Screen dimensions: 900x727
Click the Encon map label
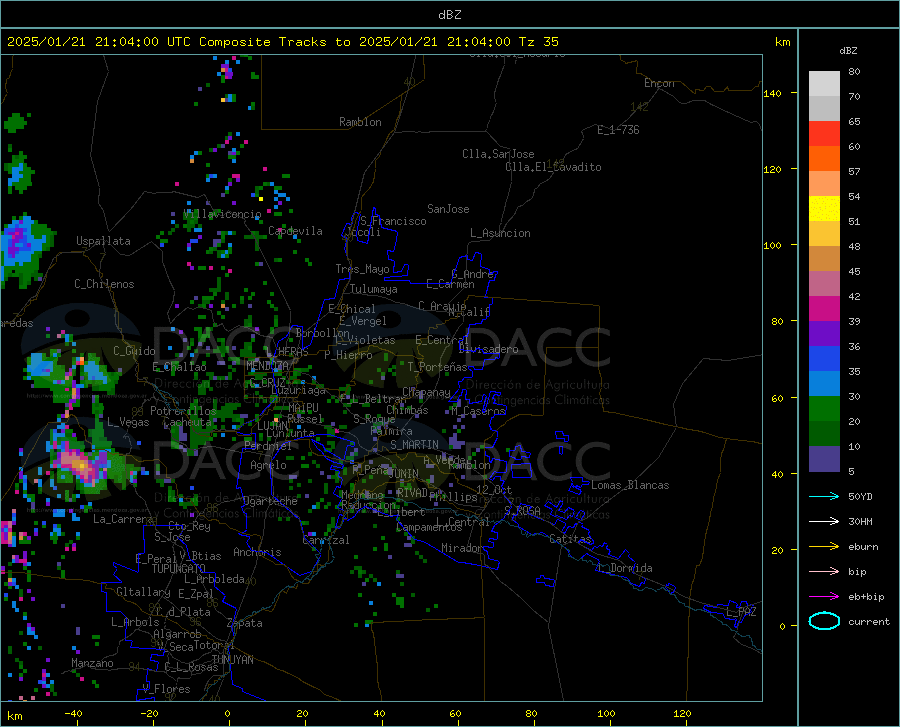tap(659, 83)
